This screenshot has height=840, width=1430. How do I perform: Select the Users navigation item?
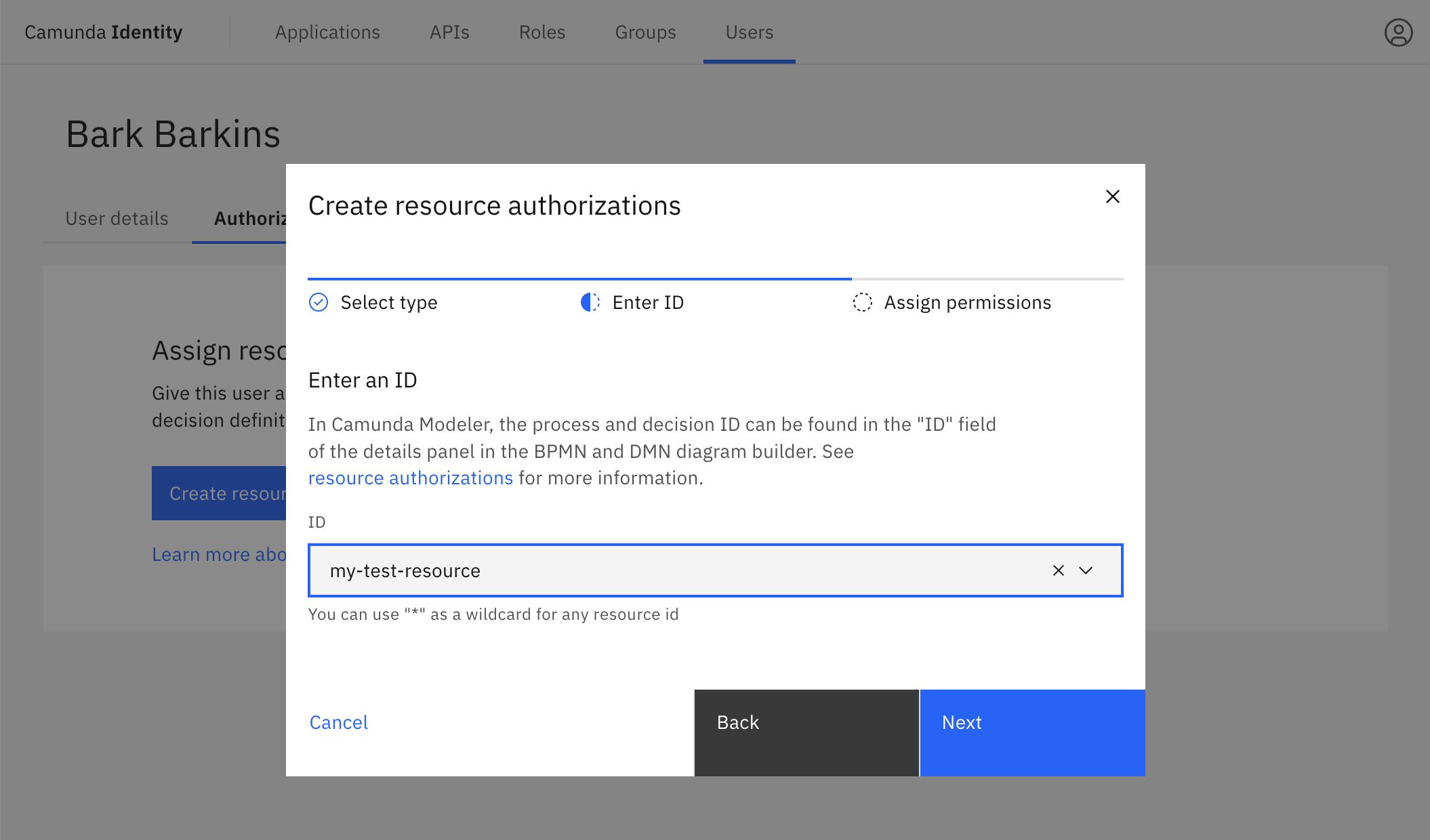pos(749,32)
